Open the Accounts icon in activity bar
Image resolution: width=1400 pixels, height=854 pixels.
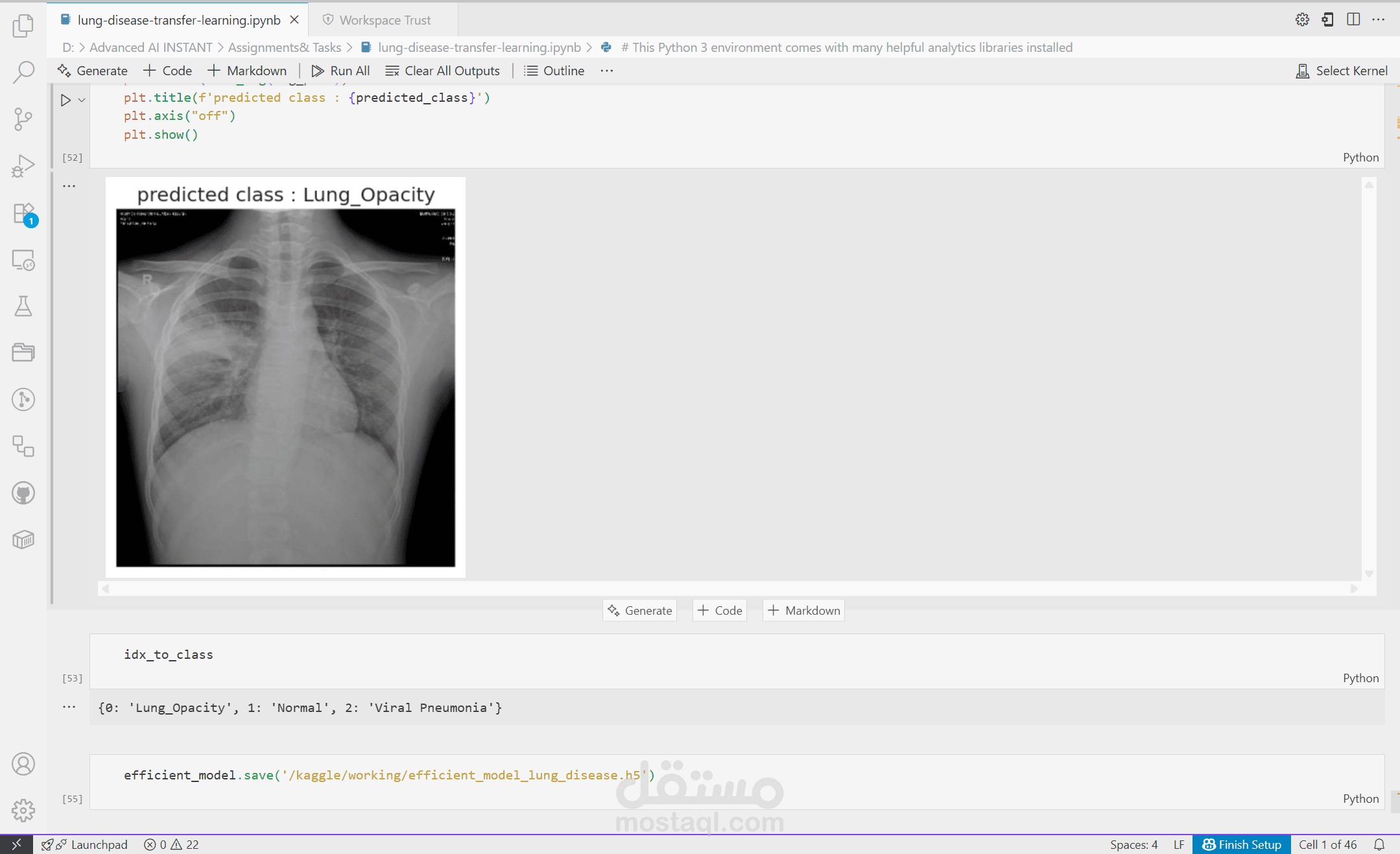pos(23,764)
